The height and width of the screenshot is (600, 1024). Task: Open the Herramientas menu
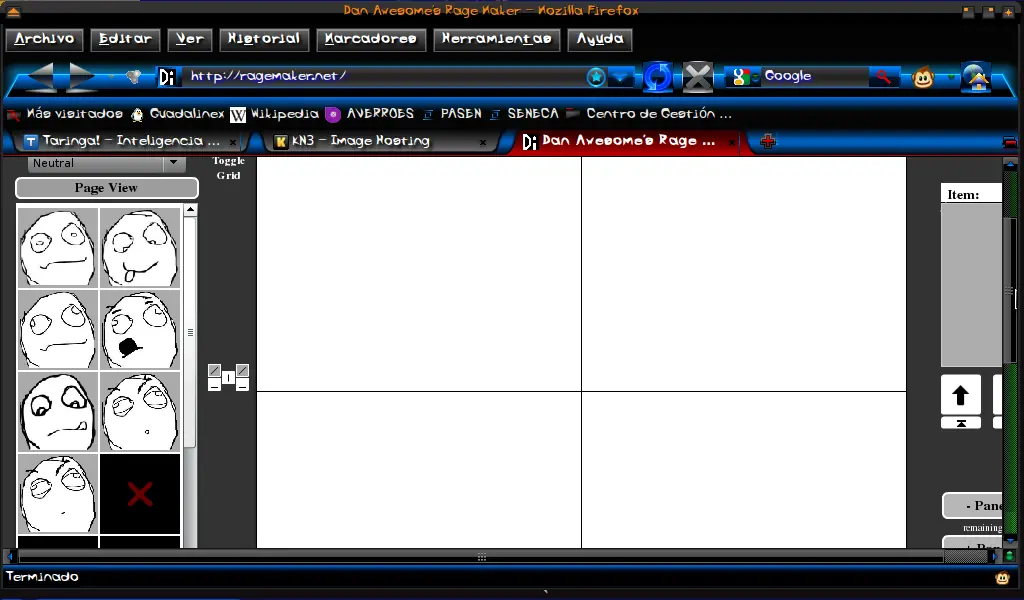click(496, 39)
